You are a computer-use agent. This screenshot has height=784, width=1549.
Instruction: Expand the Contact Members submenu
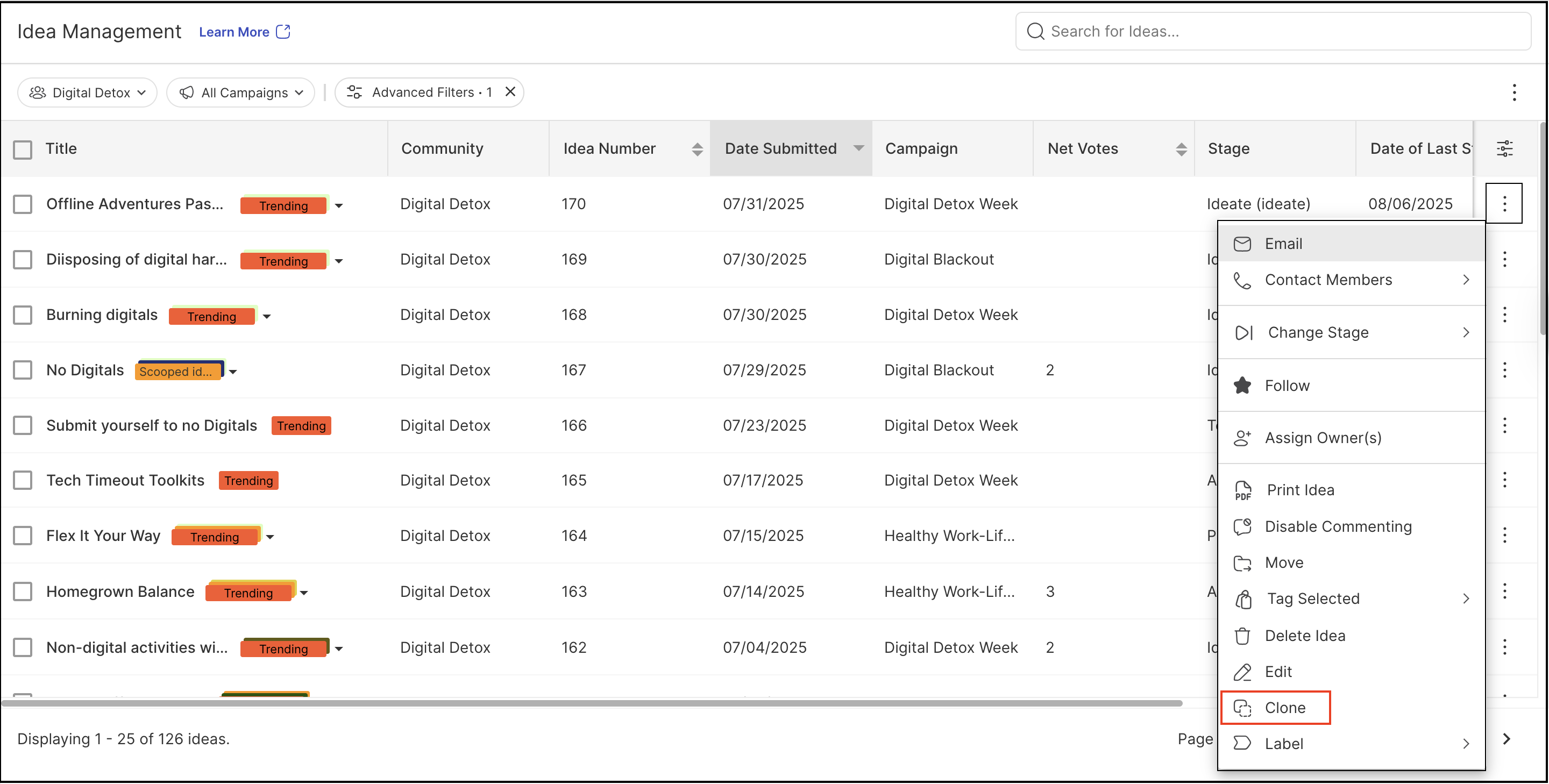(1351, 280)
